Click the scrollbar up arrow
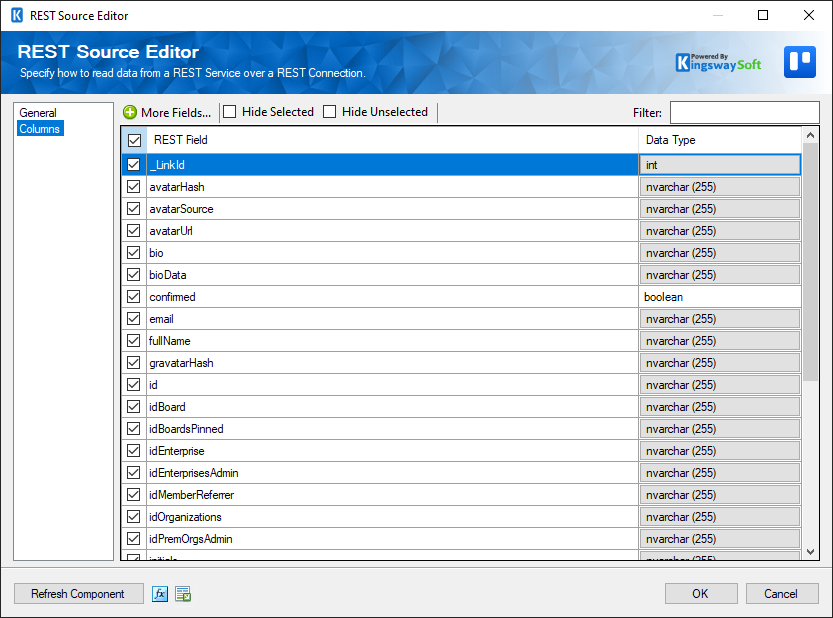Screen dimensions: 833x618 tap(810, 135)
